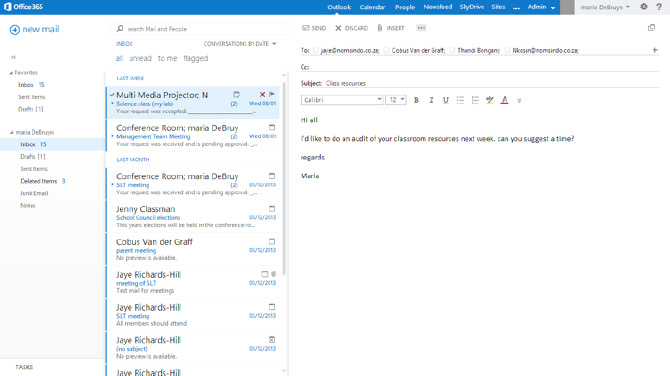Click the Subject field 'Class resources'

pos(492,83)
